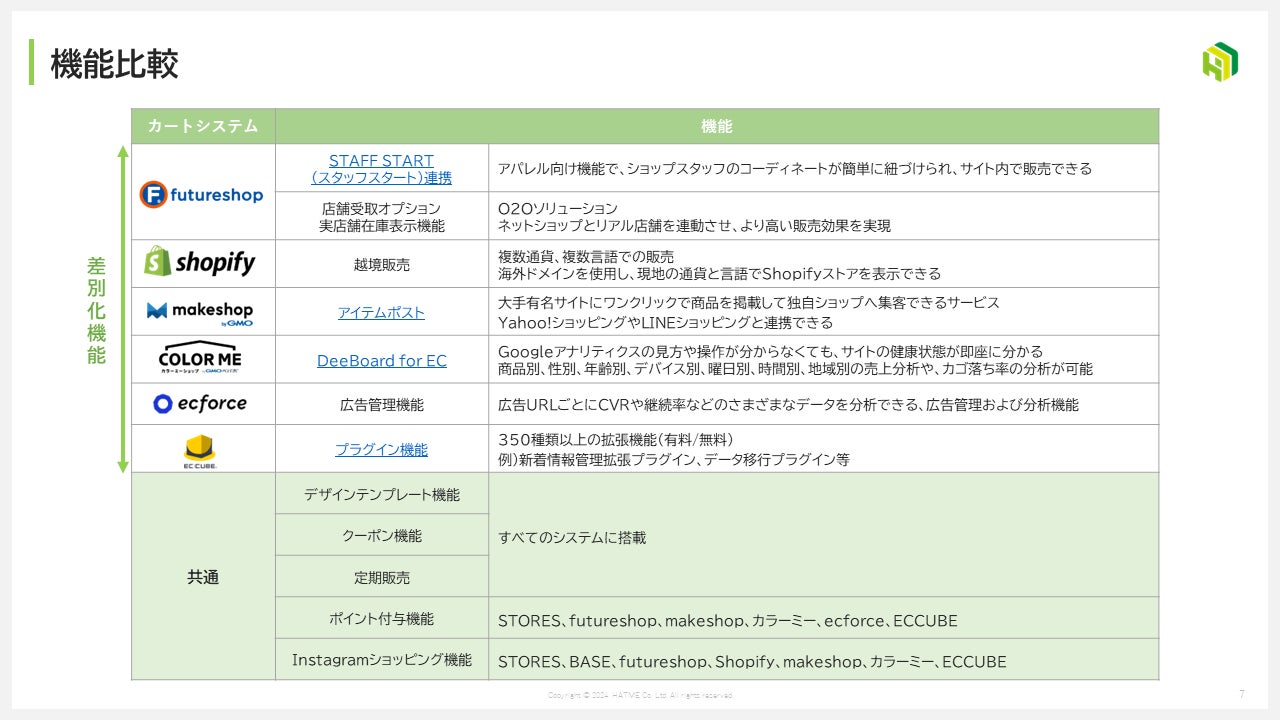This screenshot has width=1280, height=720.
Task: Click the Googleアナリティクス description text
Action: pyautogui.click(x=795, y=360)
